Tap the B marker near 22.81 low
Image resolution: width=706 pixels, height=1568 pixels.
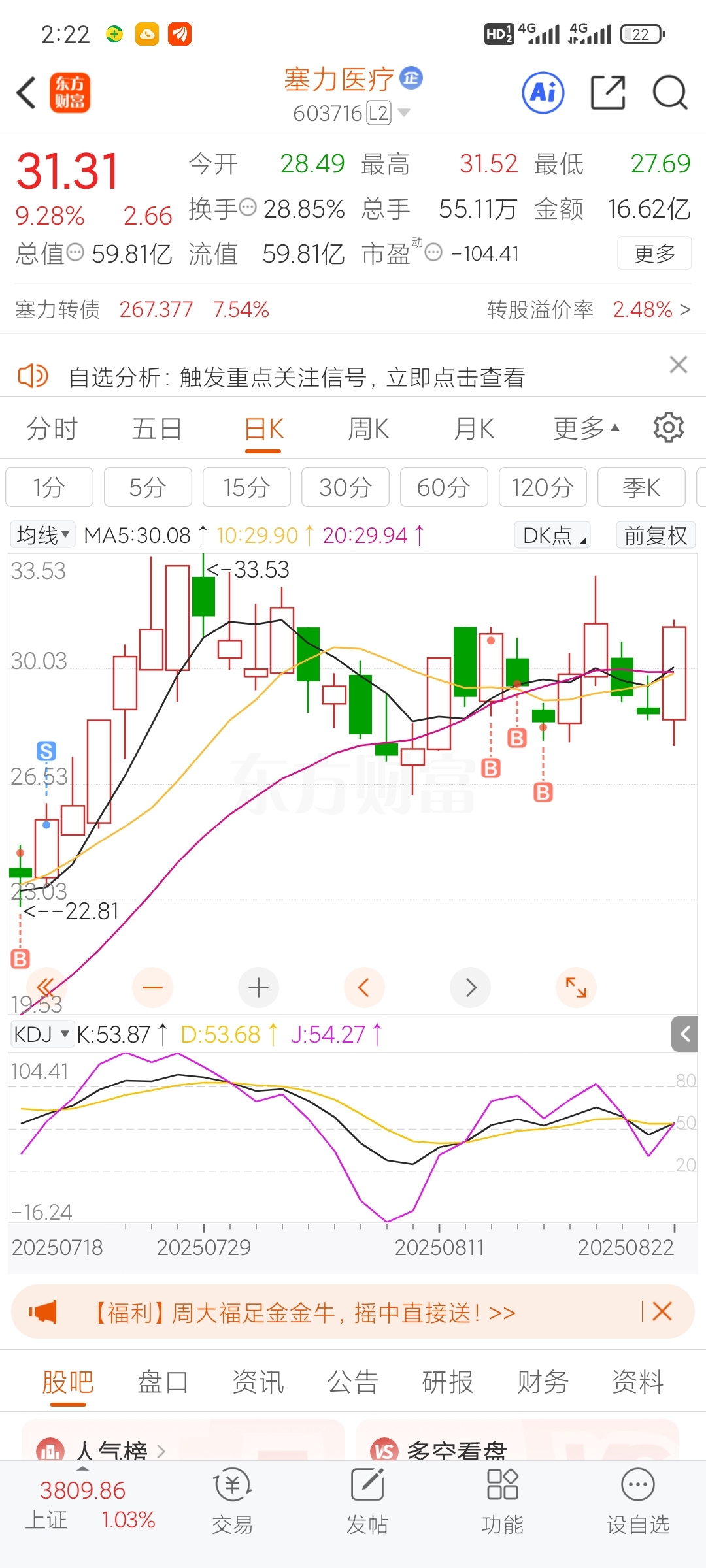click(20, 959)
